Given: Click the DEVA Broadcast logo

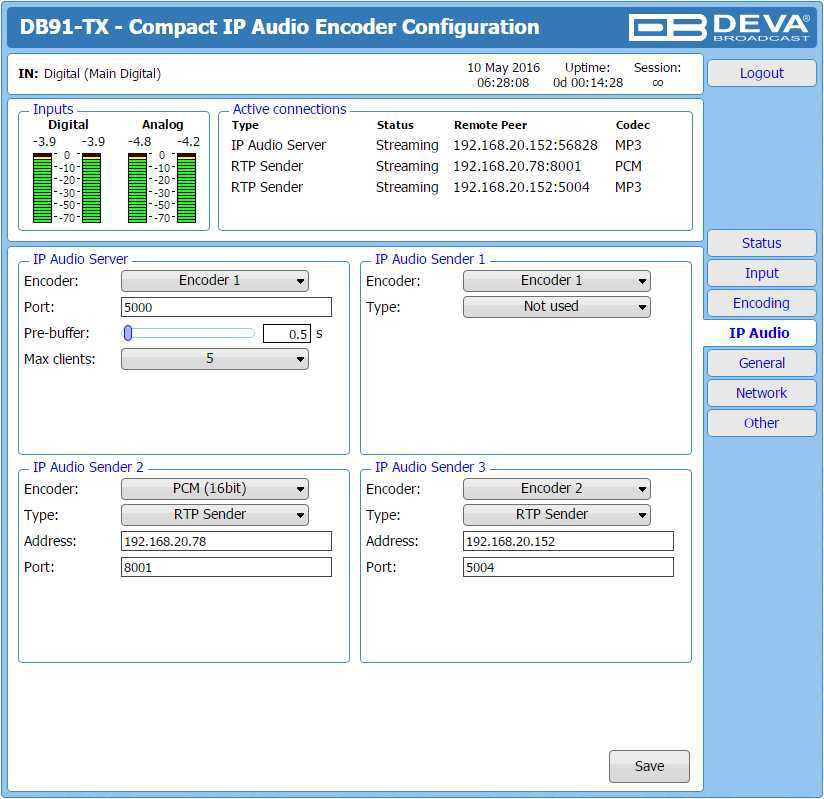Looking at the screenshot, I should (719, 27).
